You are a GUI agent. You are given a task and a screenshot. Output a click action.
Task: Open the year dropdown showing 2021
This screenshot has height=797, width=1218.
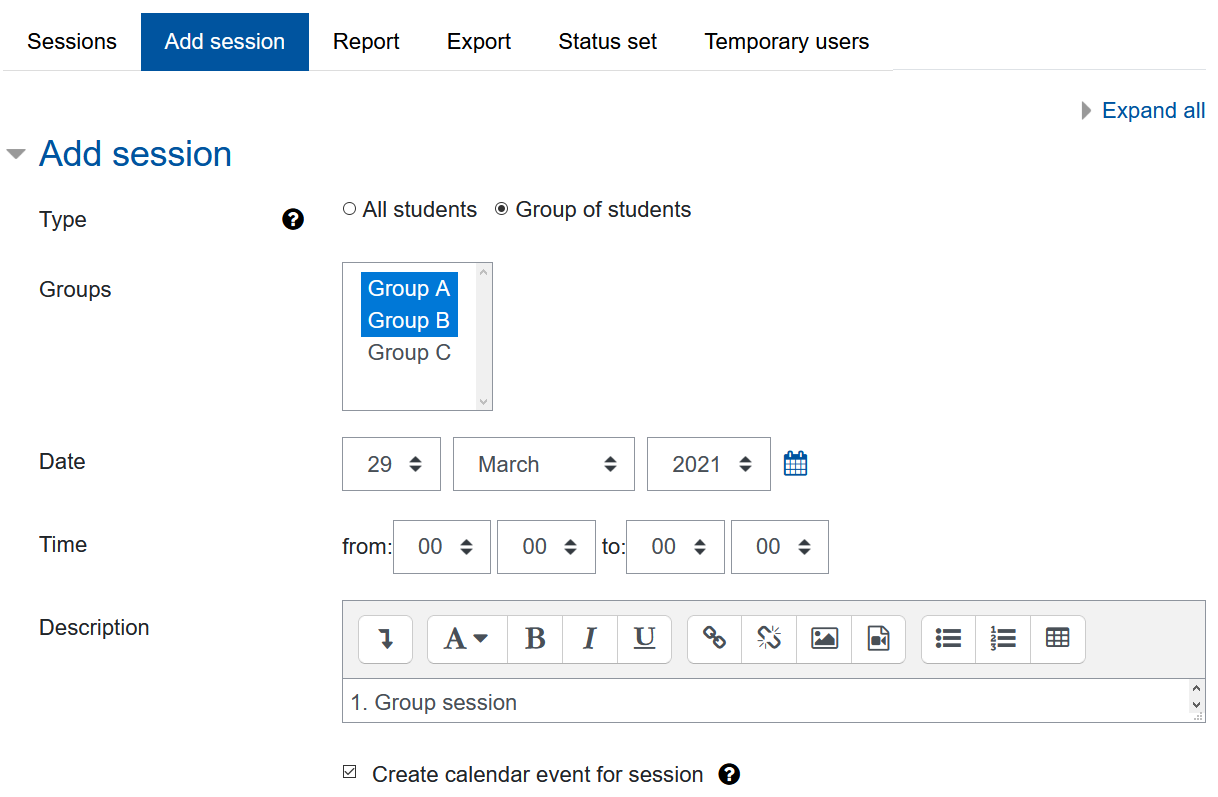[x=708, y=463]
